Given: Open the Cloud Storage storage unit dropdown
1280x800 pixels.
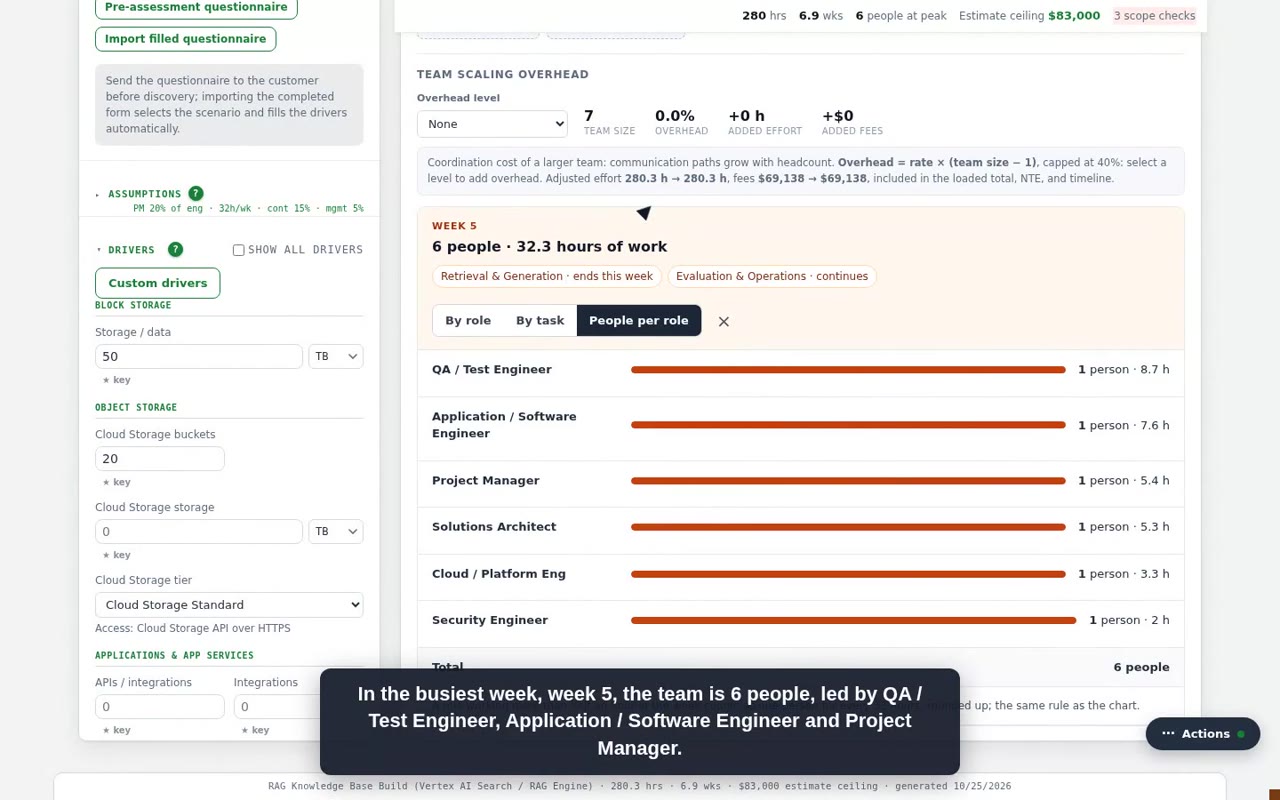Looking at the screenshot, I should point(336,531).
